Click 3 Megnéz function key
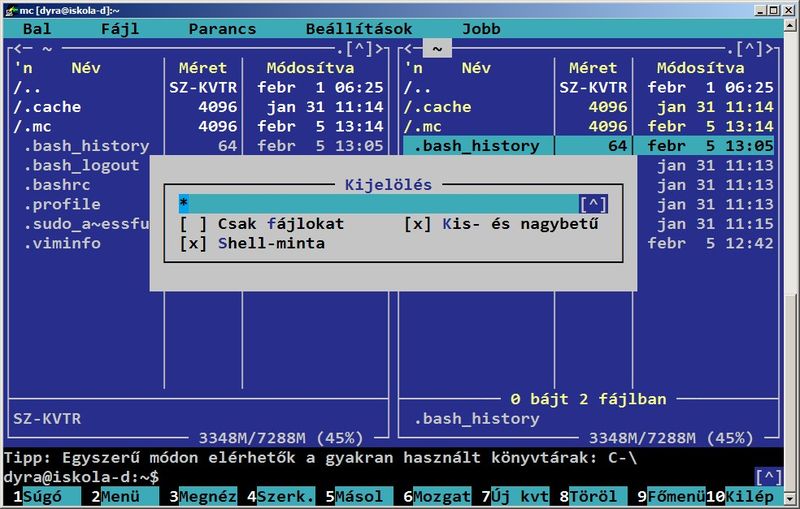 [x=203, y=496]
